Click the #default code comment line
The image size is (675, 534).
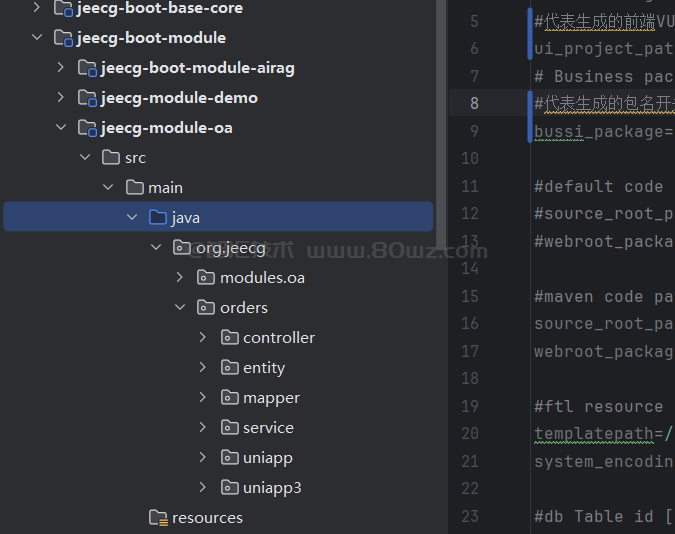coord(599,186)
